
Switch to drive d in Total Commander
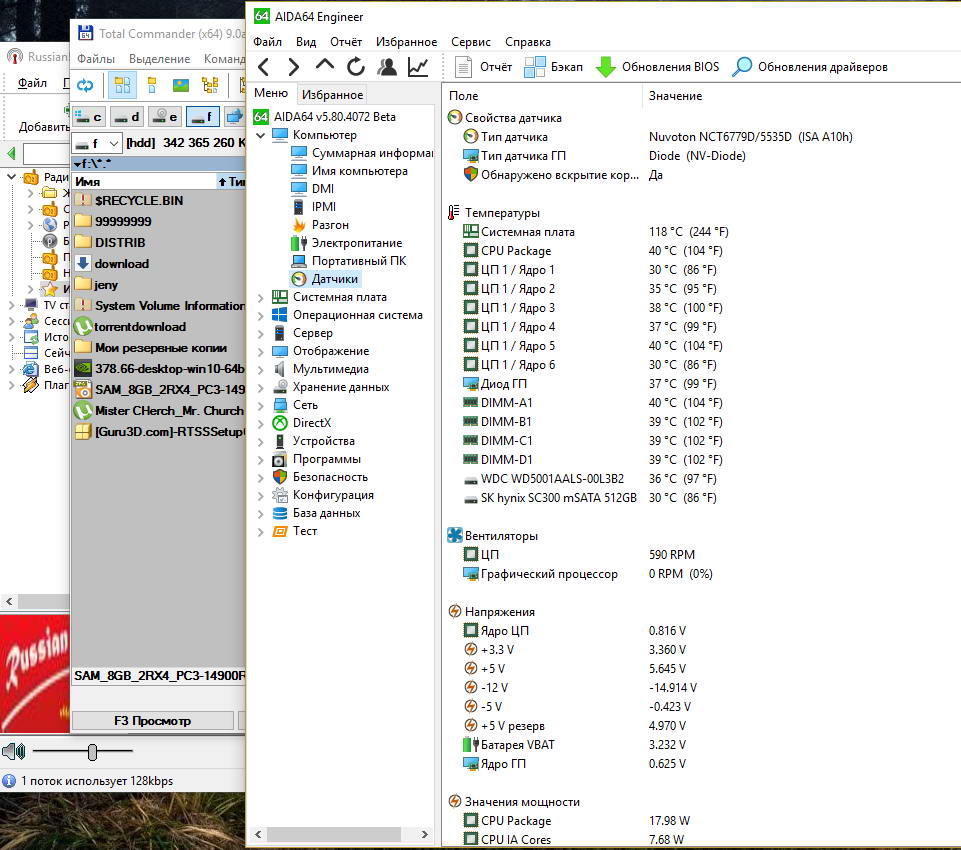(126, 116)
